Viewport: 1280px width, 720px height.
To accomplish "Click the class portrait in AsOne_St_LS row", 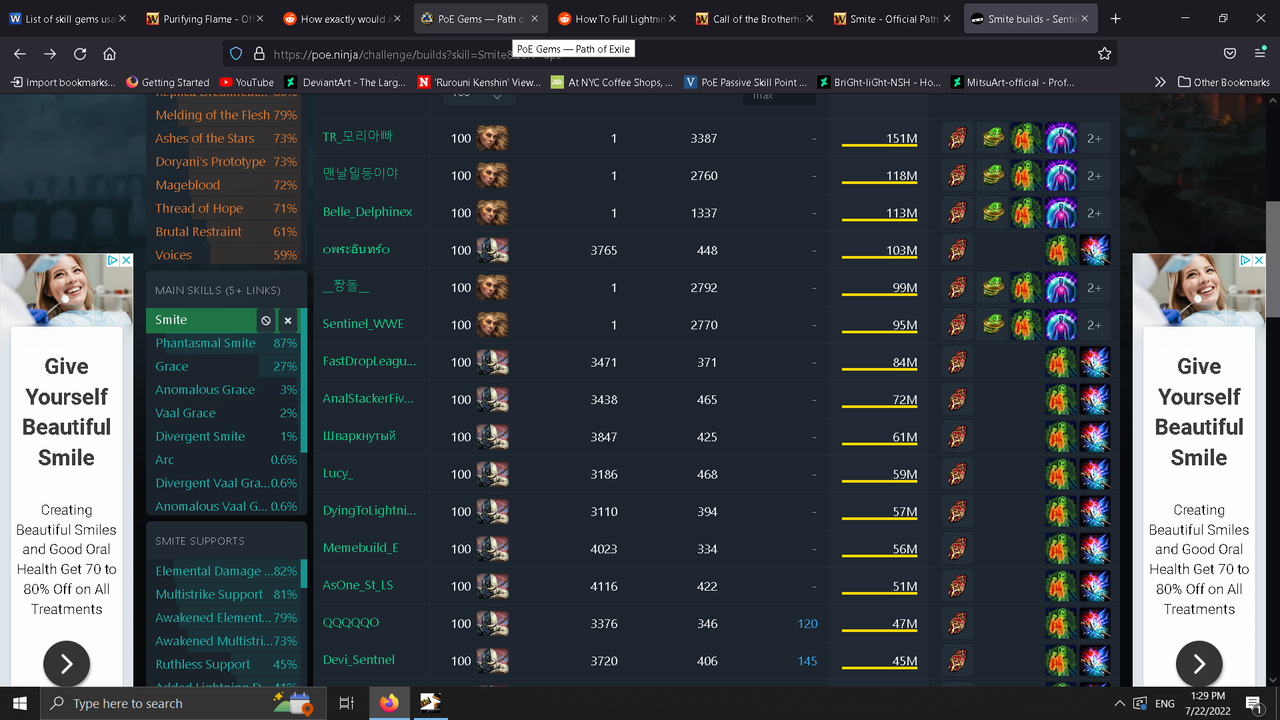I will tap(492, 586).
